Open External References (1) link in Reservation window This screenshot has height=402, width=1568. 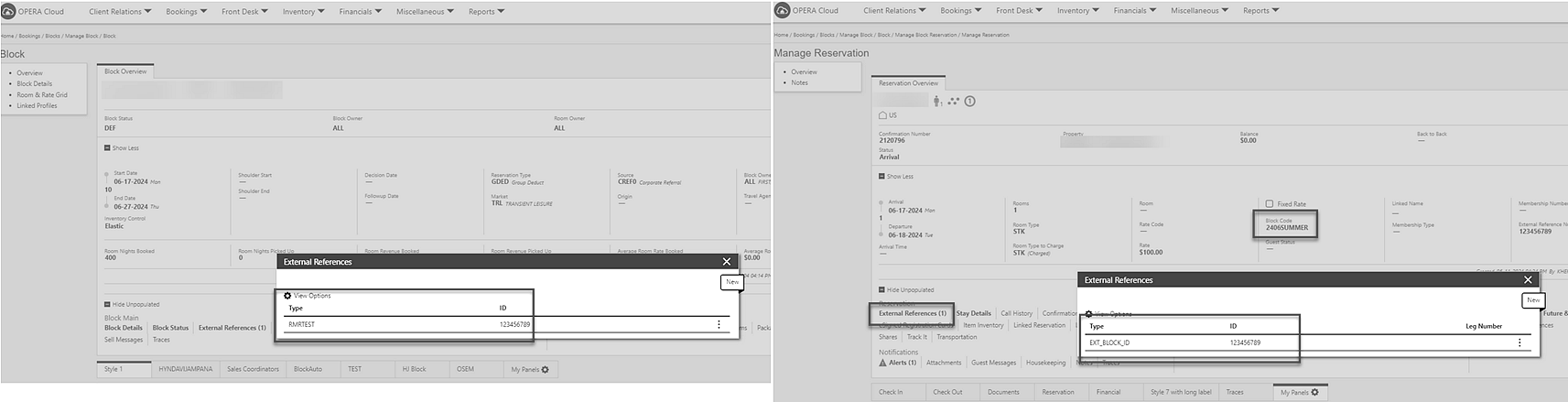[913, 313]
